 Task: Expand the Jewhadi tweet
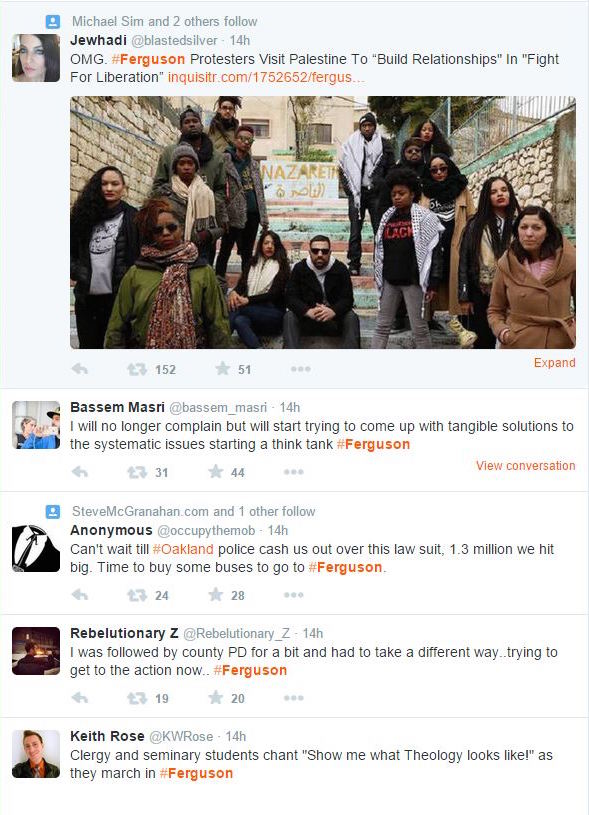554,363
